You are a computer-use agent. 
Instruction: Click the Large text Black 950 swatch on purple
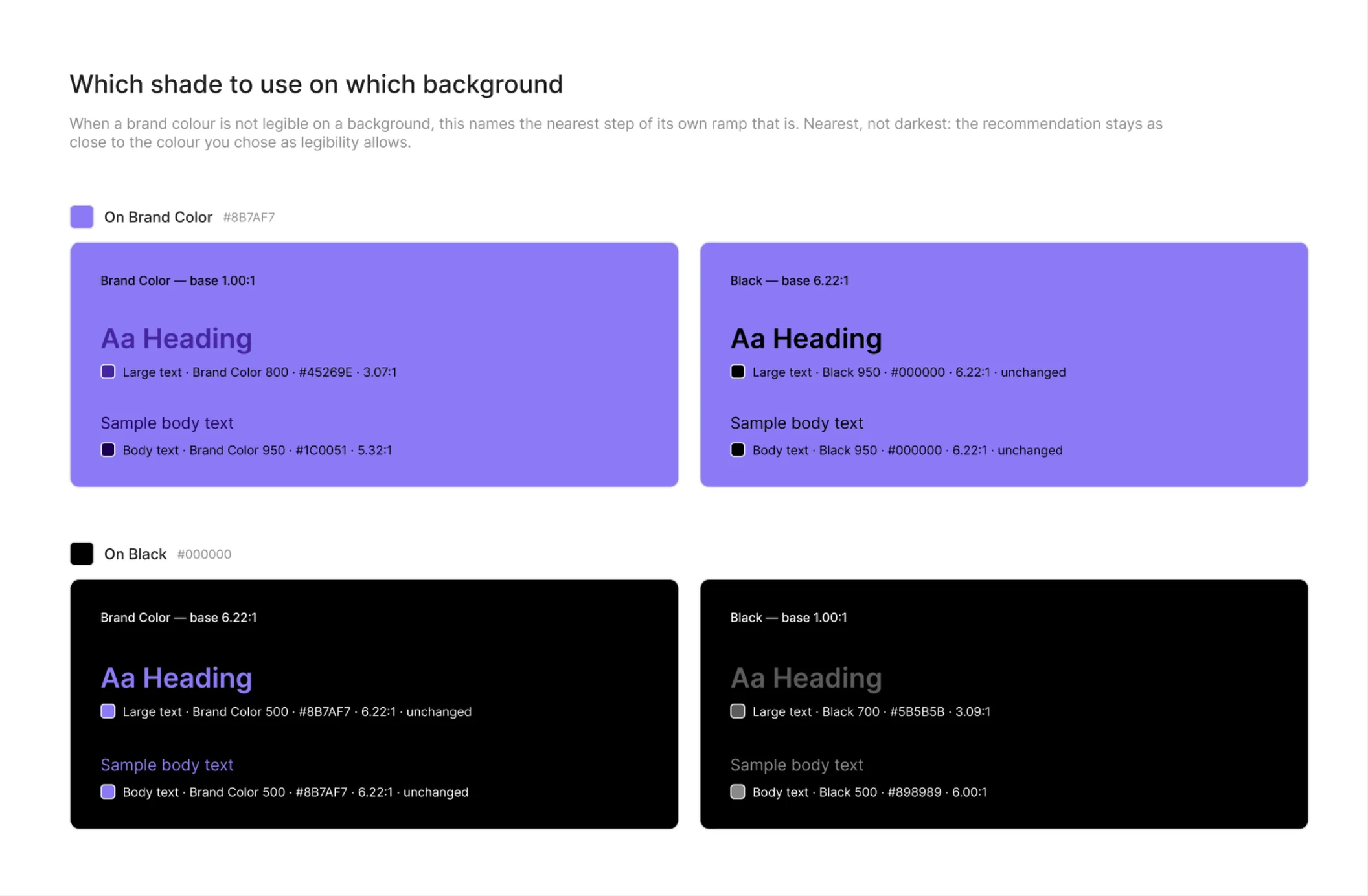click(x=738, y=372)
